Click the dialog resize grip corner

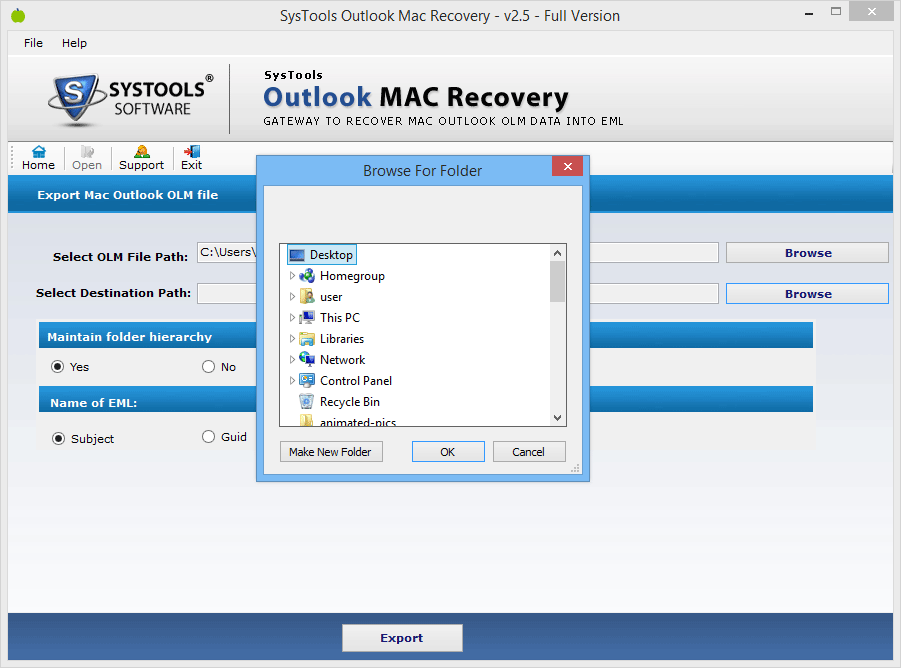[x=575, y=468]
